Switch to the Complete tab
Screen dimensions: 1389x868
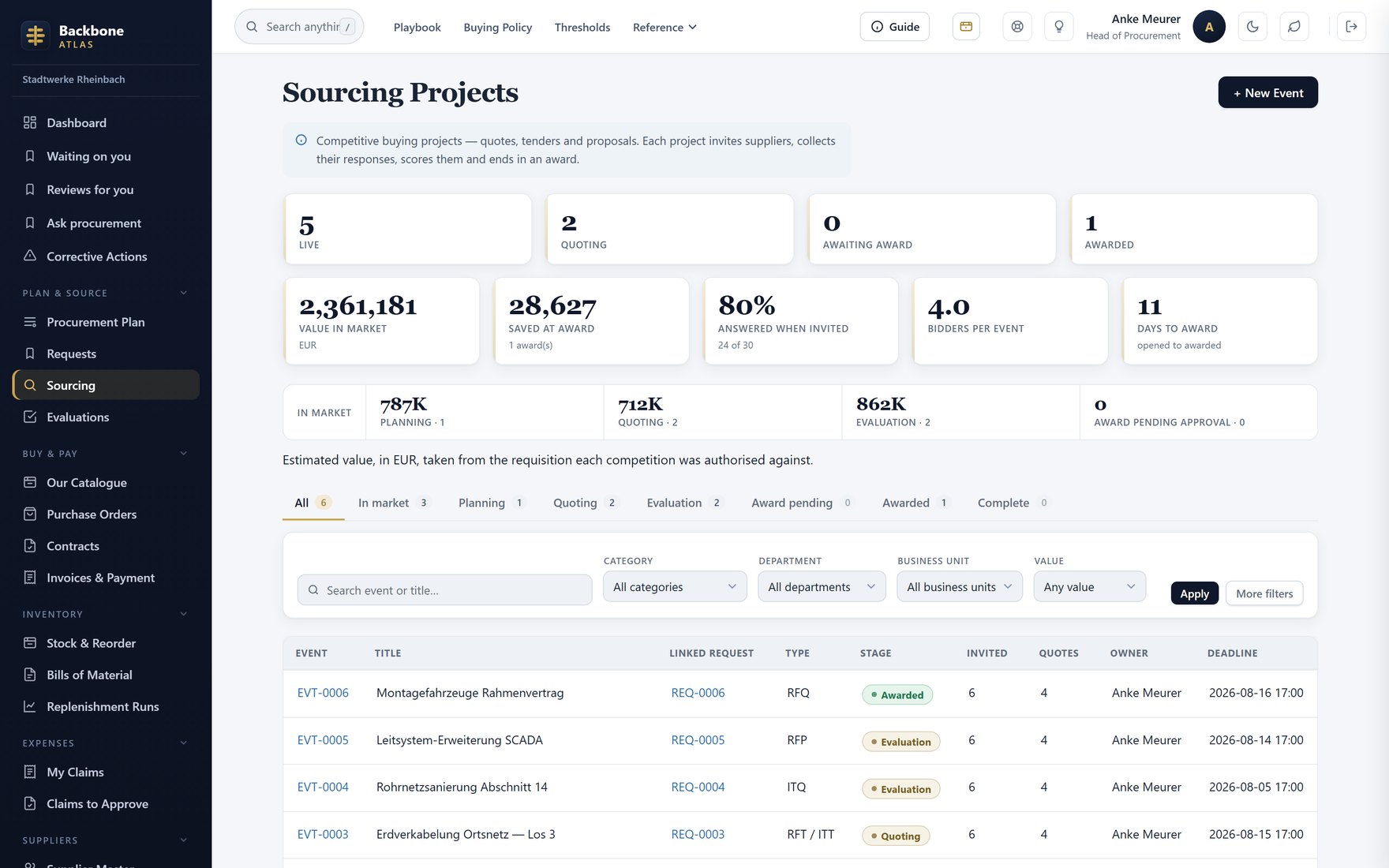1013,503
